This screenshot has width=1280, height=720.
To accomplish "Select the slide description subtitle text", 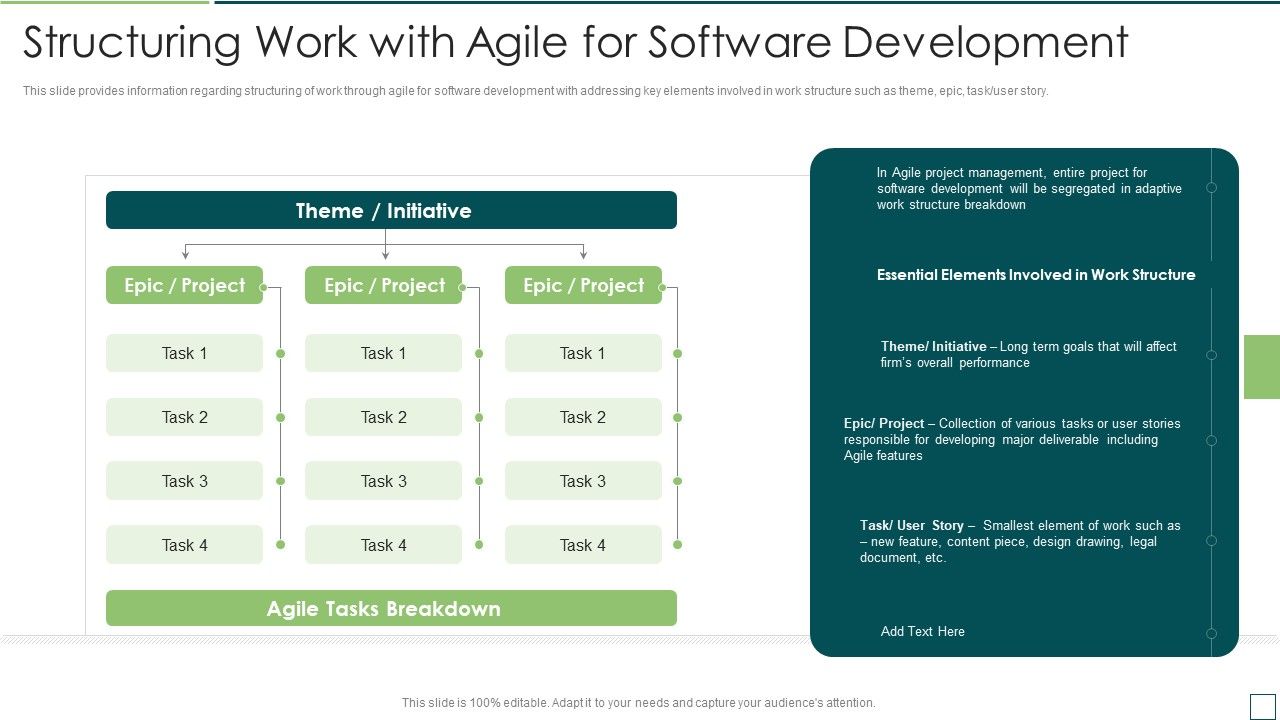I will click(x=535, y=90).
